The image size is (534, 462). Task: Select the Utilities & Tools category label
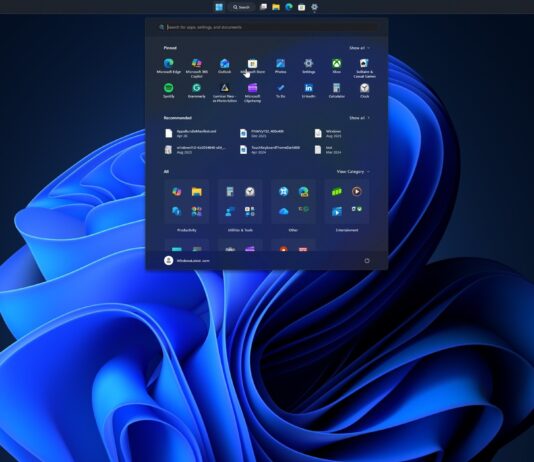point(240,230)
